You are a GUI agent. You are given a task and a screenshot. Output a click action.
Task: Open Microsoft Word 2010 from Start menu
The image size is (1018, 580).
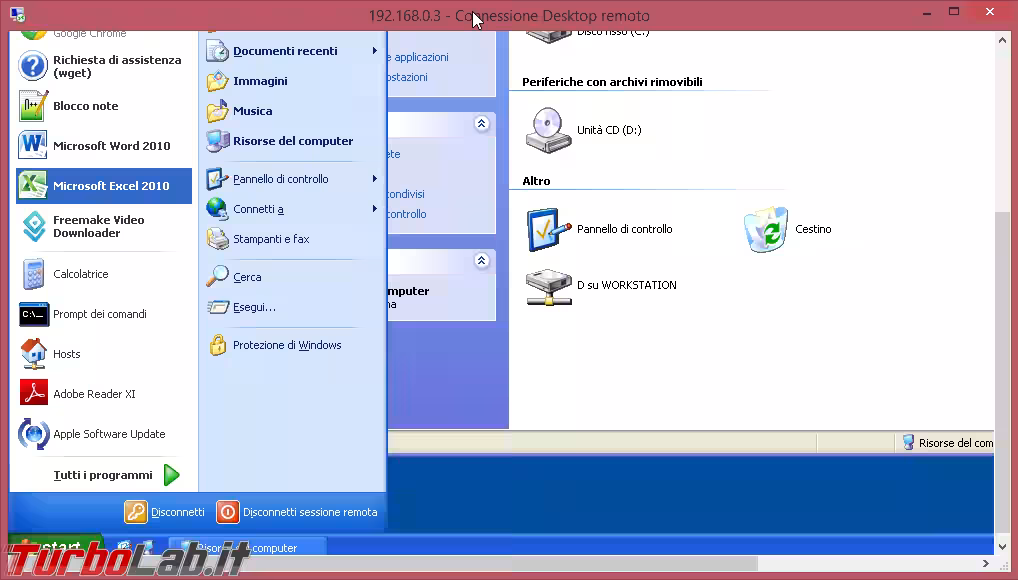click(111, 146)
